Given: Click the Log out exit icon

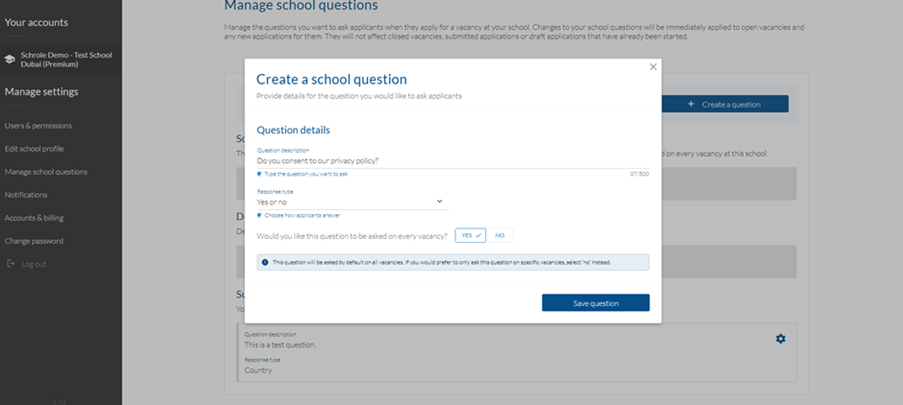Looking at the screenshot, I should [10, 264].
